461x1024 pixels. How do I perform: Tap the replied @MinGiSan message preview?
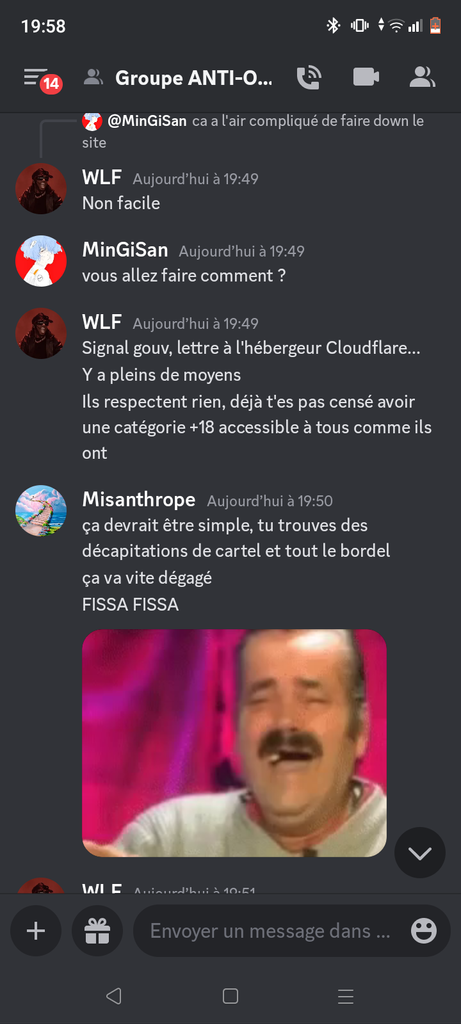253,131
